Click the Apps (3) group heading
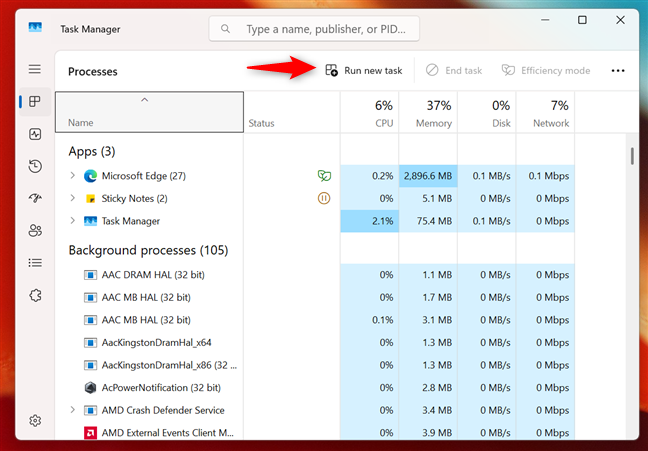648x451 pixels. tap(92, 151)
